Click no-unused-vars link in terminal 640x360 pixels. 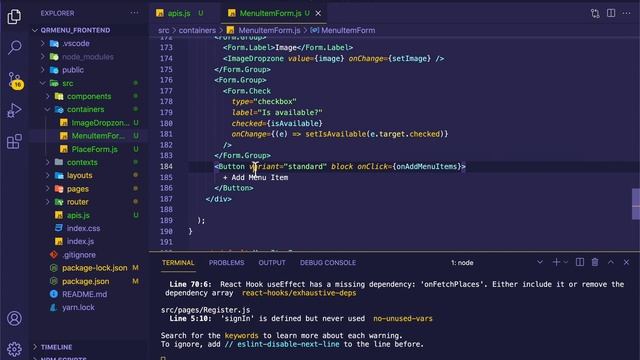402,319
